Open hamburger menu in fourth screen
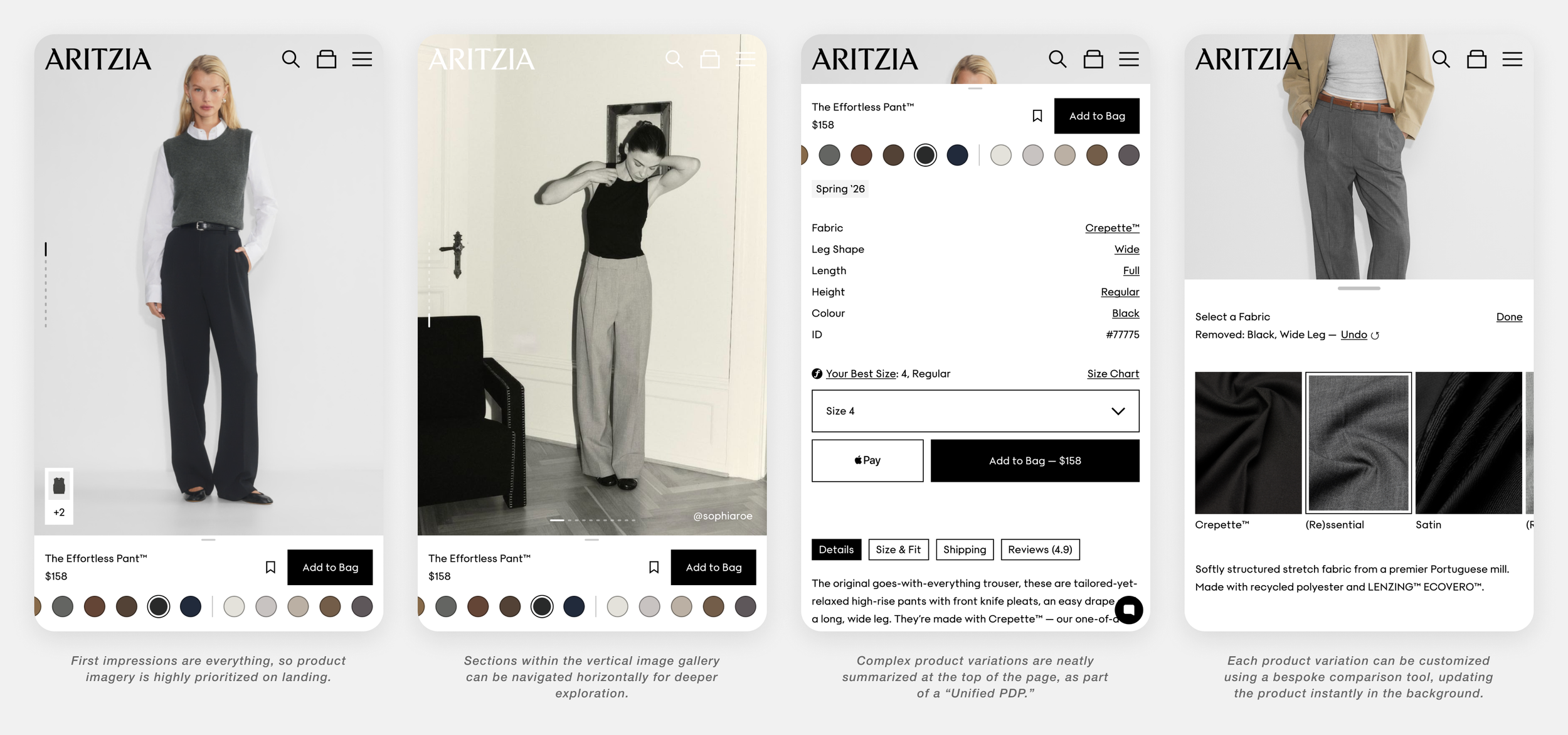Viewport: 1568px width, 735px height. [1512, 59]
